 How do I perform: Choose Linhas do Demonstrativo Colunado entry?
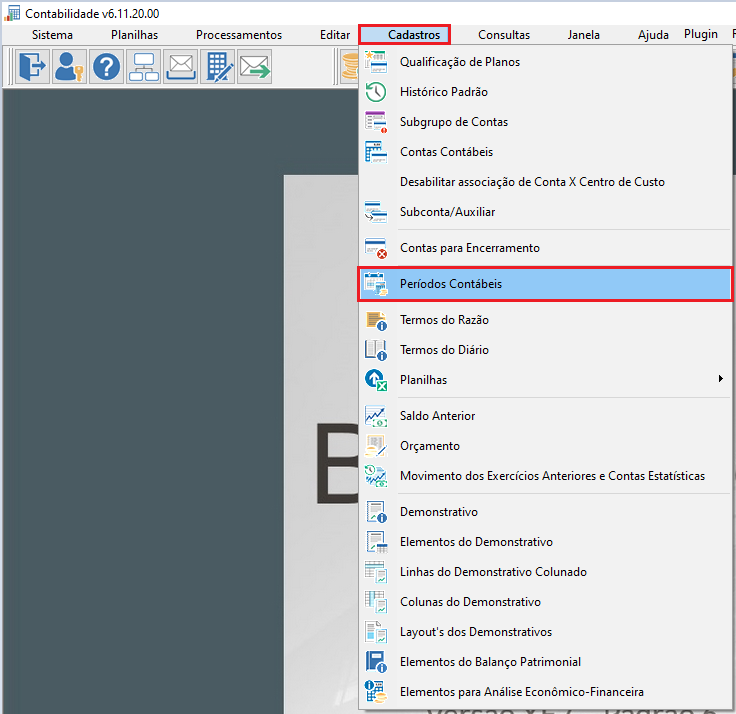pyautogui.click(x=545, y=572)
